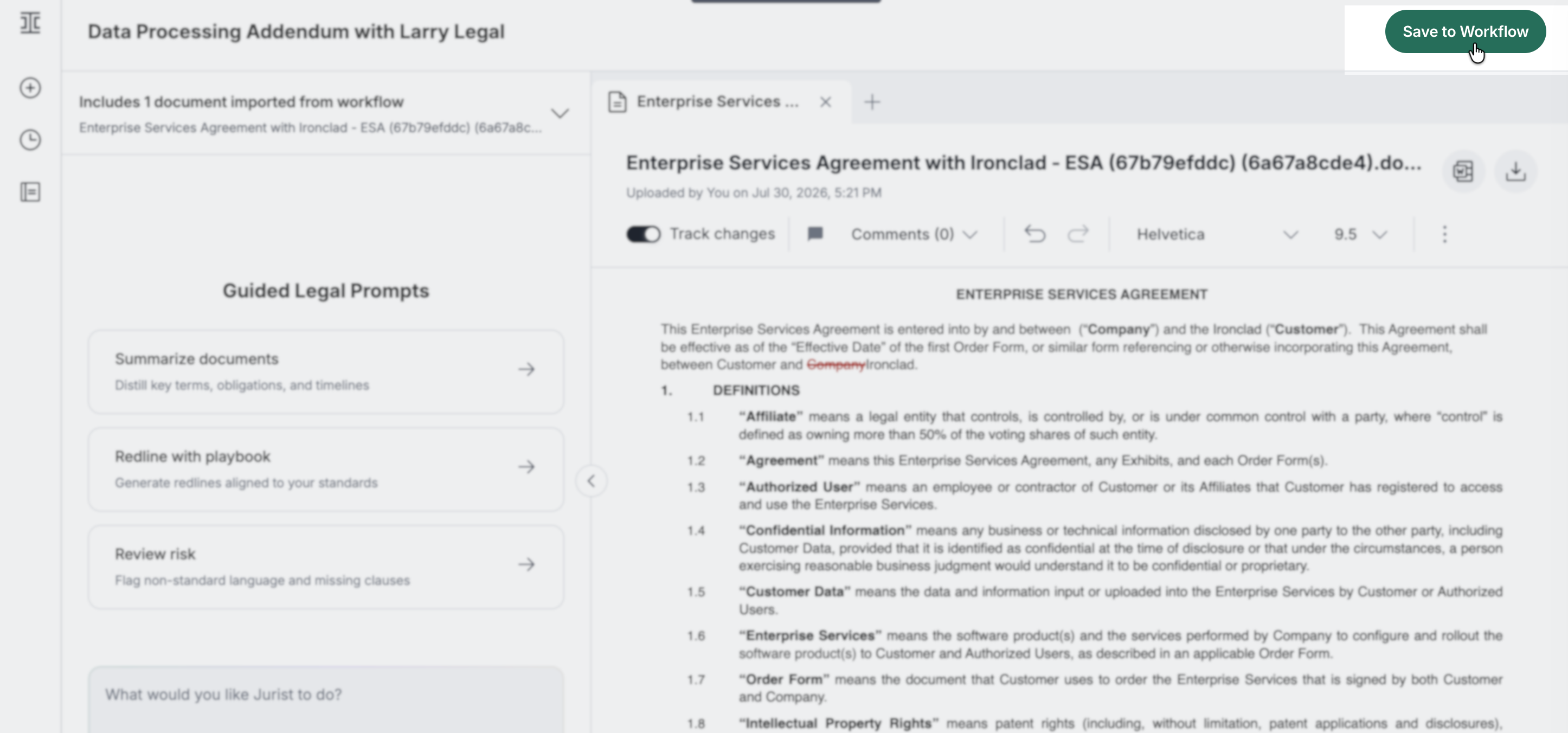The height and width of the screenshot is (733, 1568).
Task: Download the Enterprise Services Agreement document
Action: (x=1515, y=171)
